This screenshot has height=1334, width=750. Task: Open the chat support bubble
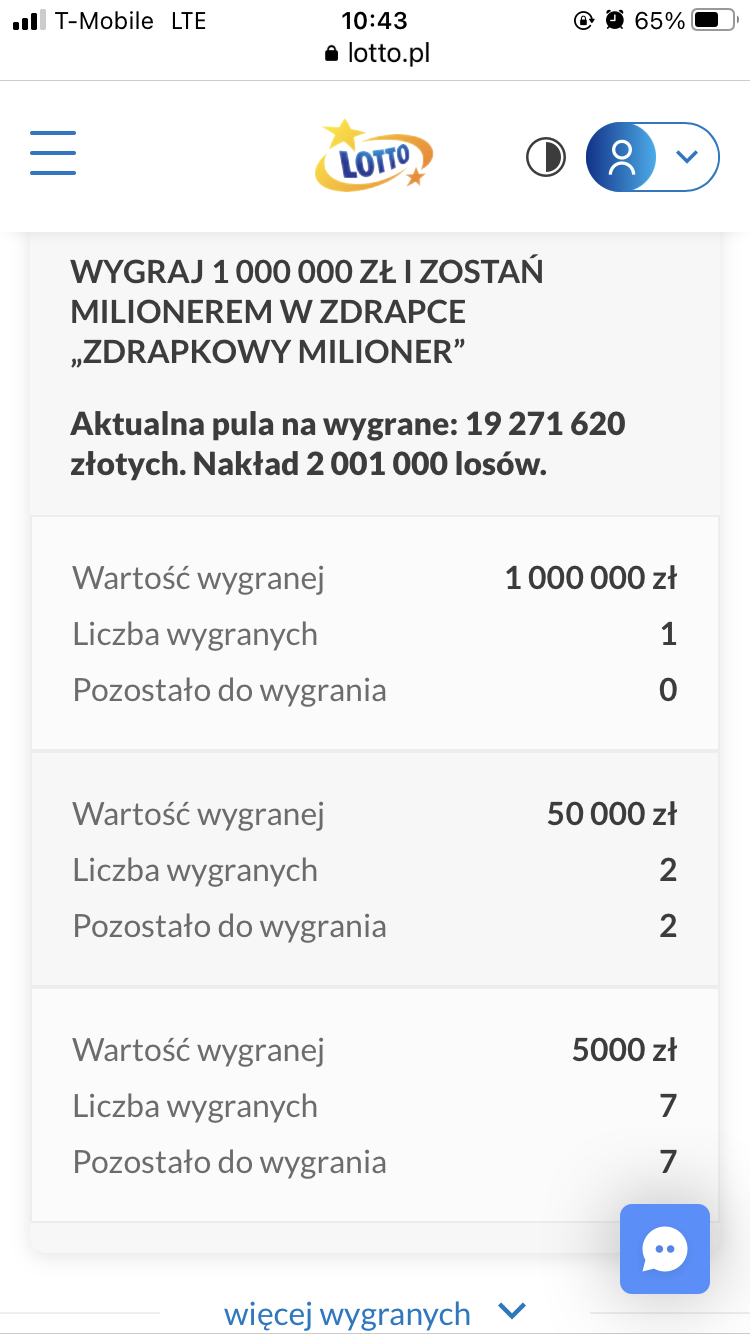point(664,1248)
